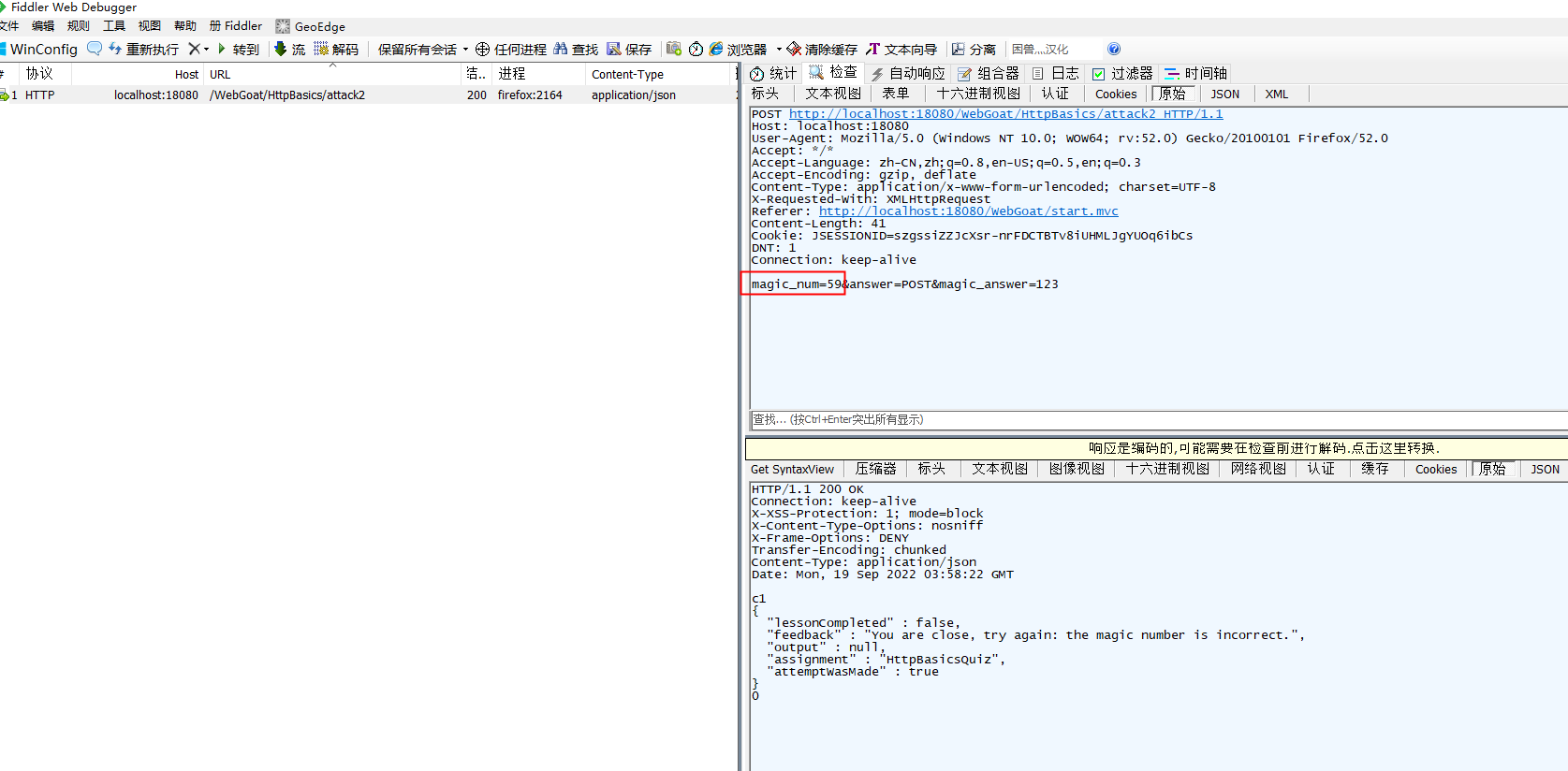Viewport: 1568px width, 771px height.
Task: Switch to the 检查 inspectors tab
Action: [x=833, y=73]
